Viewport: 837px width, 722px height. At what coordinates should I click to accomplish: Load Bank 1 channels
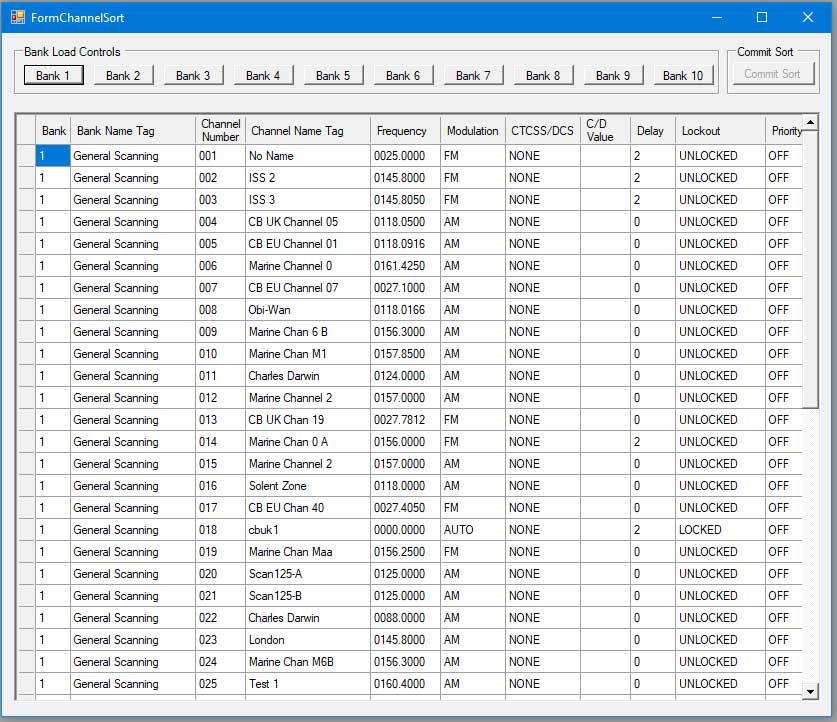[53, 75]
